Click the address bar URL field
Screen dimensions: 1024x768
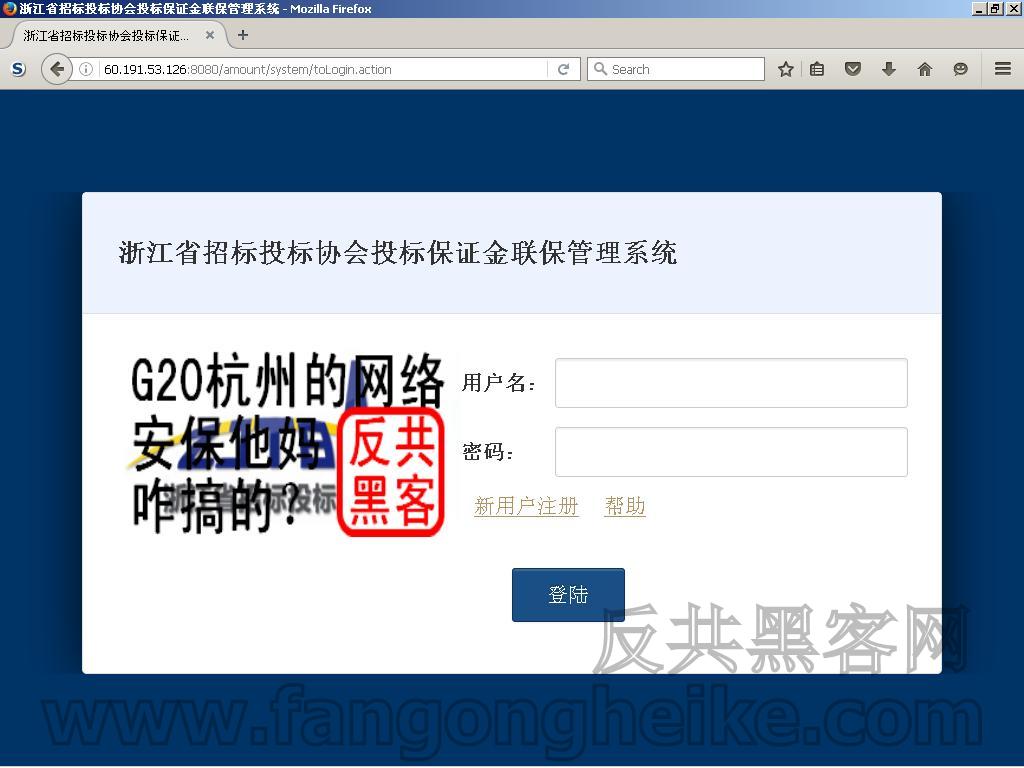coord(323,69)
